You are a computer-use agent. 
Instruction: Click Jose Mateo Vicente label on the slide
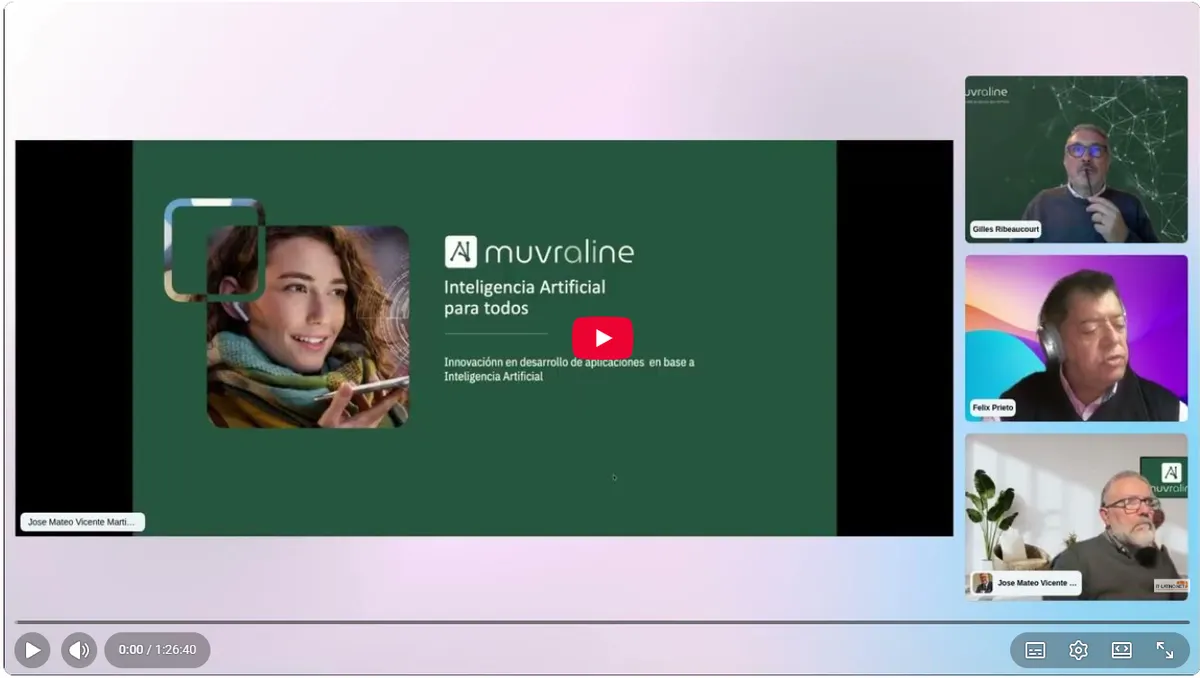tap(82, 522)
